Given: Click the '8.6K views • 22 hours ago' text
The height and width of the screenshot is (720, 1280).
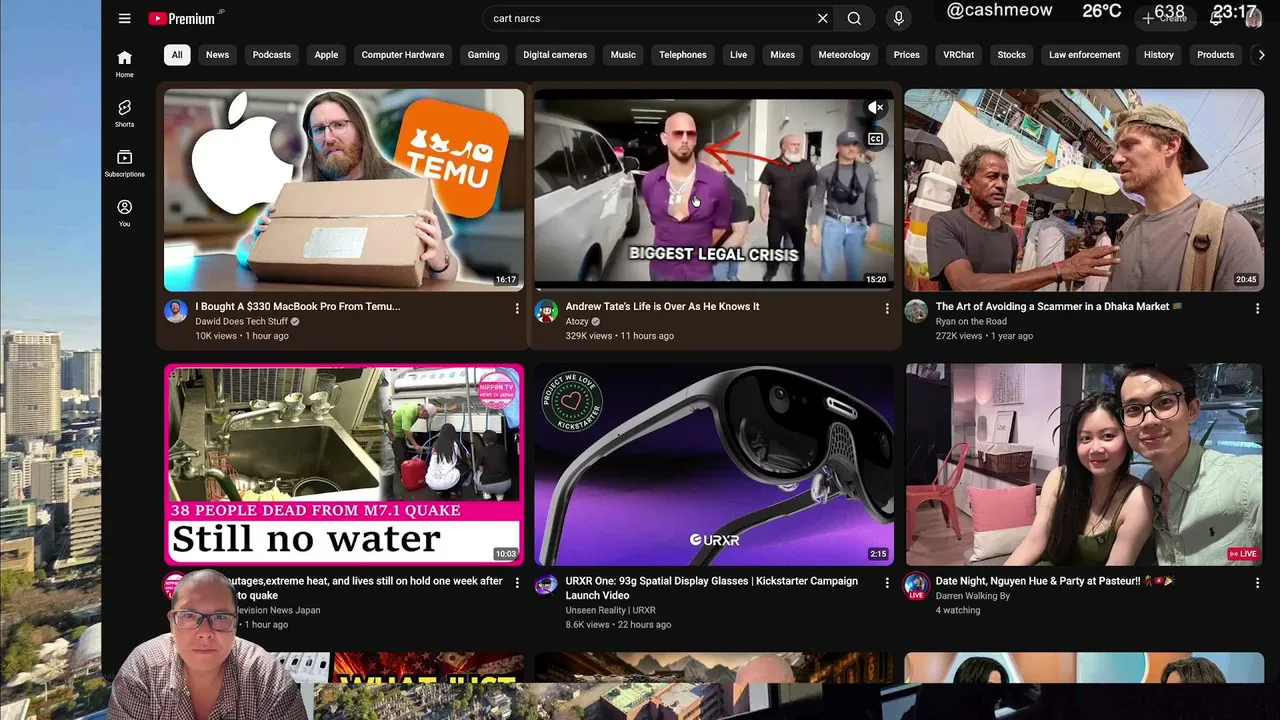Looking at the screenshot, I should coord(618,625).
